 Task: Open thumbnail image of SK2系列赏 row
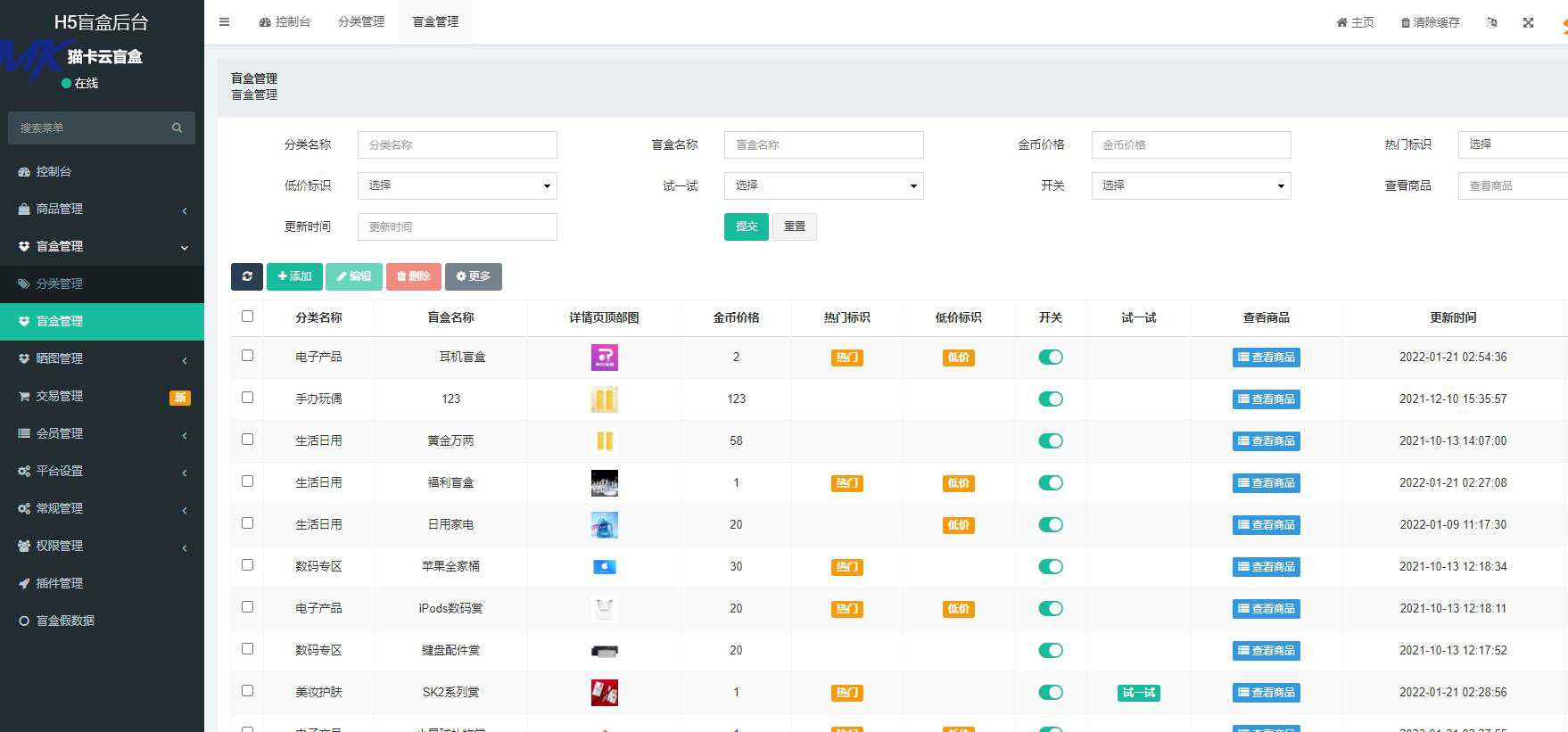point(605,693)
